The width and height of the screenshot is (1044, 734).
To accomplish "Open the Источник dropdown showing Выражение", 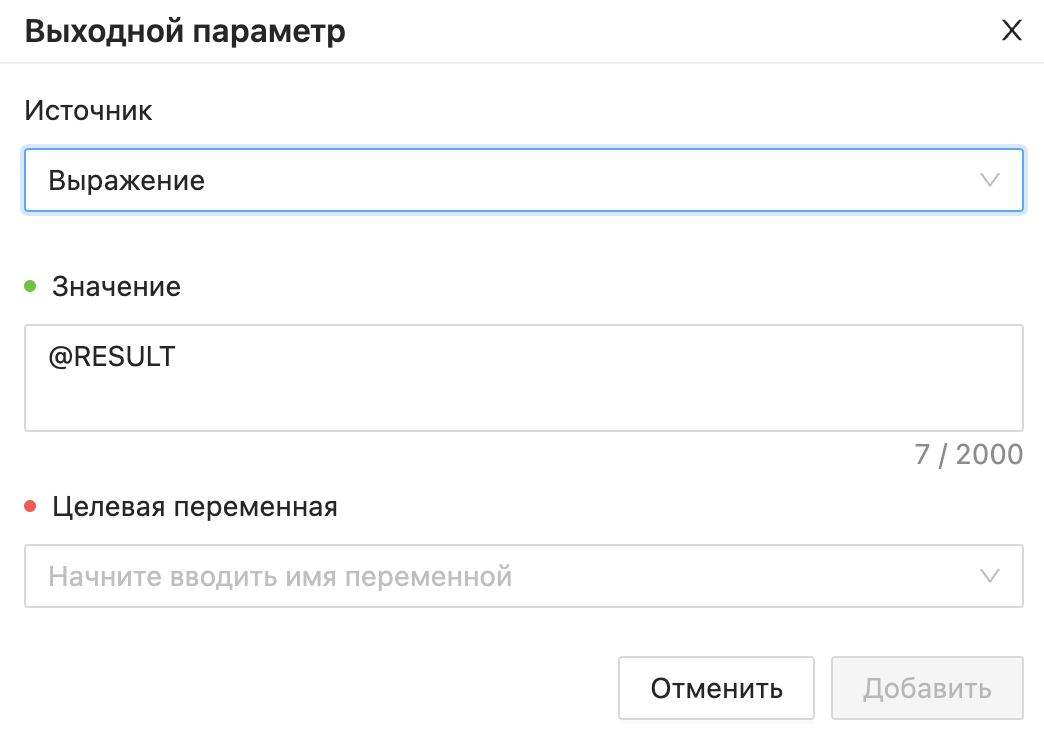I will [523, 180].
